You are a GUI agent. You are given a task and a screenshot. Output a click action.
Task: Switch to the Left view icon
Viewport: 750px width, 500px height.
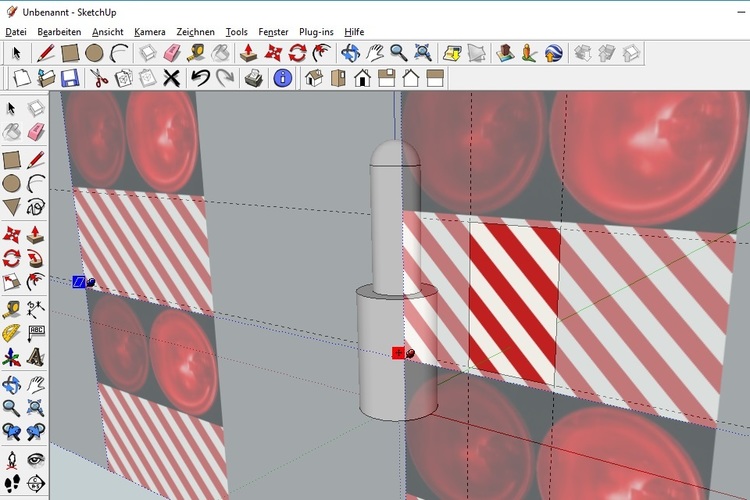coord(435,78)
